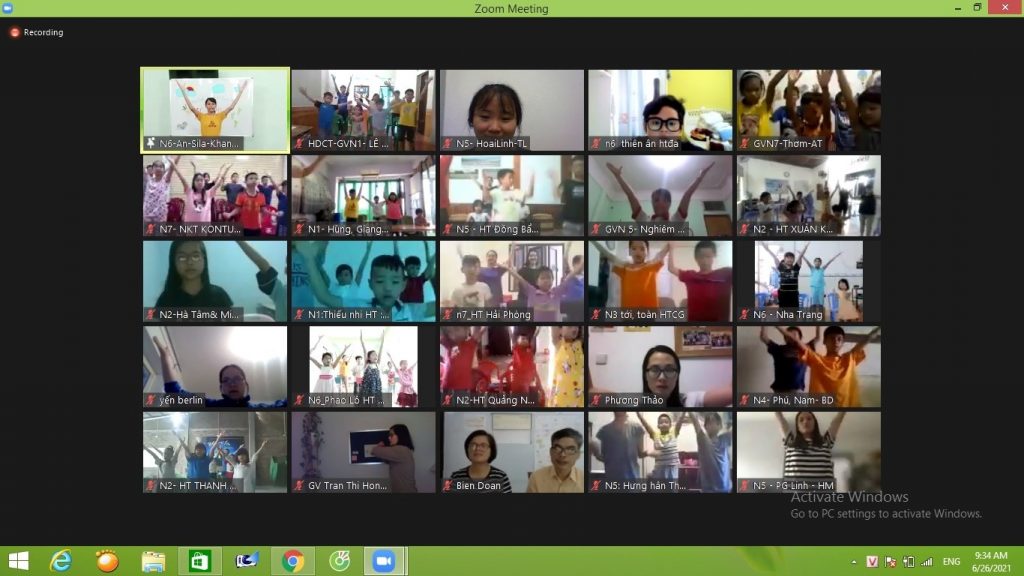
Task: Select the GVN7-Thơm-AT video tile
Action: (808, 110)
